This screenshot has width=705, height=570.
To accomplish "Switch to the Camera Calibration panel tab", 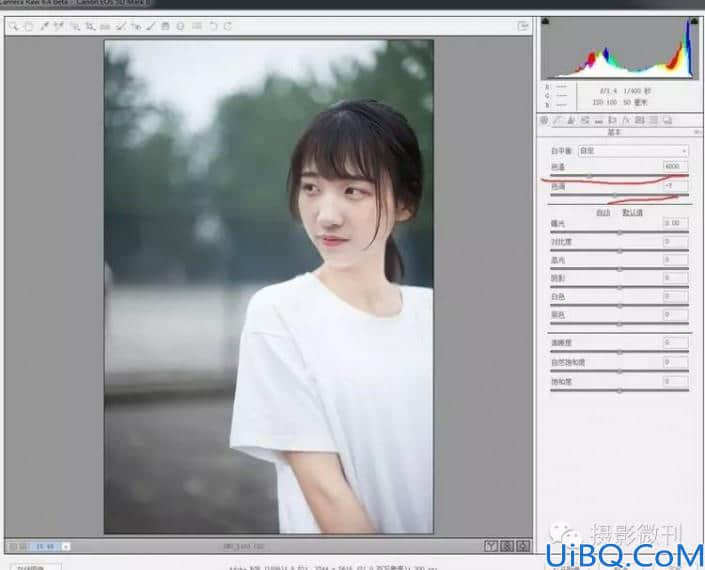I will tap(640, 120).
